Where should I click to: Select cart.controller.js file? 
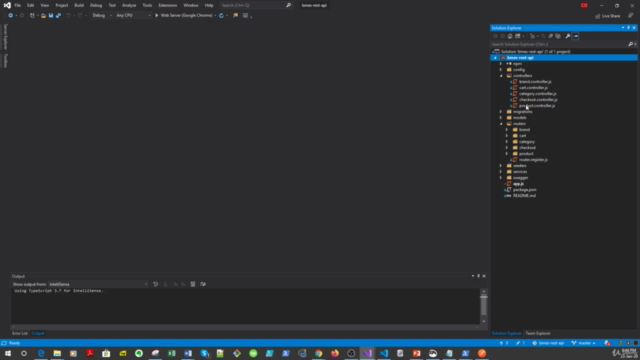point(533,88)
